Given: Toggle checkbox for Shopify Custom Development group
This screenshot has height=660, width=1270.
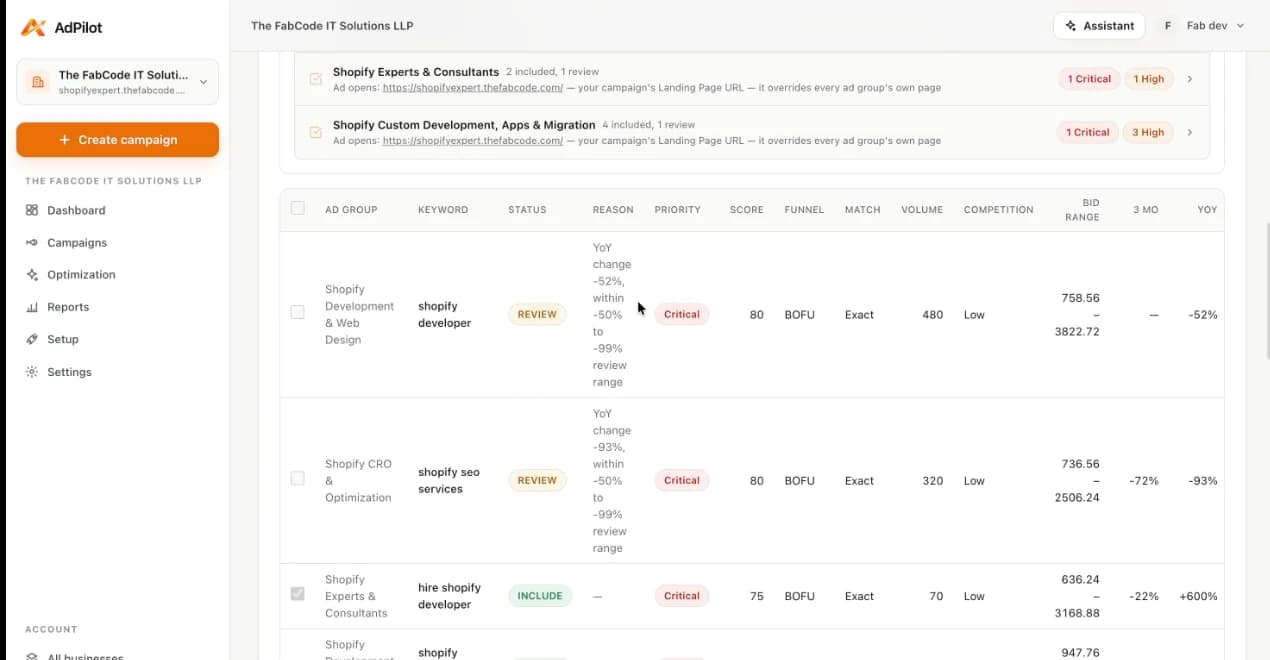Looking at the screenshot, I should (x=316, y=132).
